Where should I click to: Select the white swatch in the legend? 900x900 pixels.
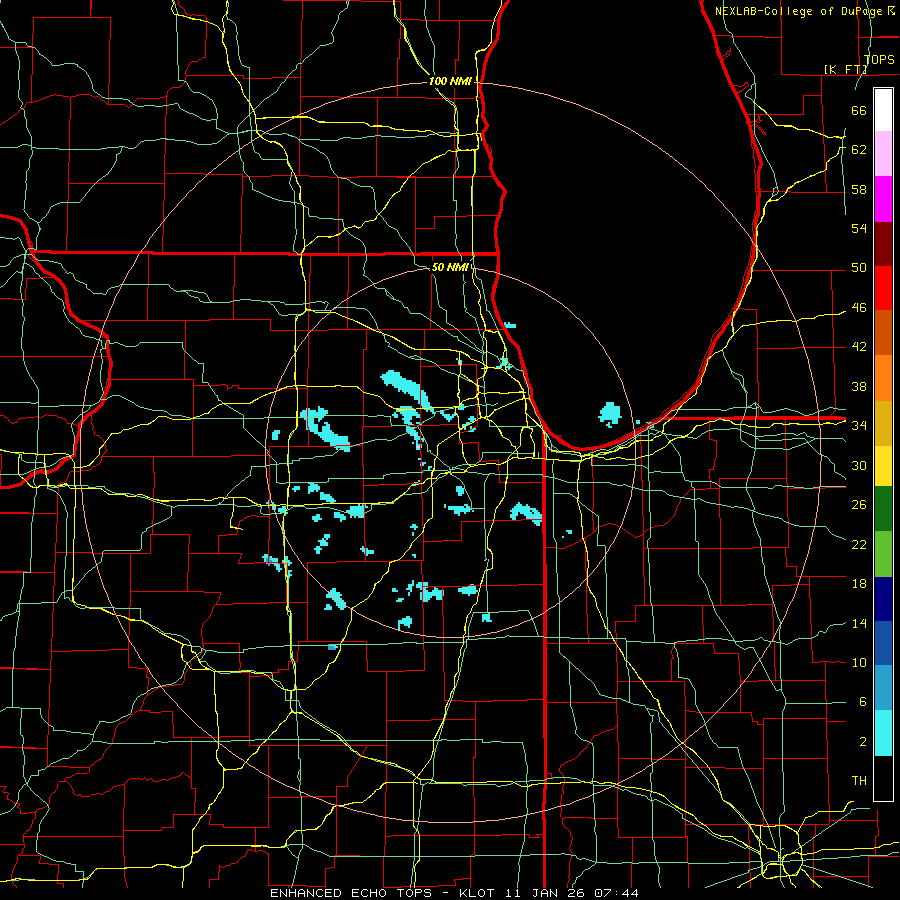coord(883,110)
